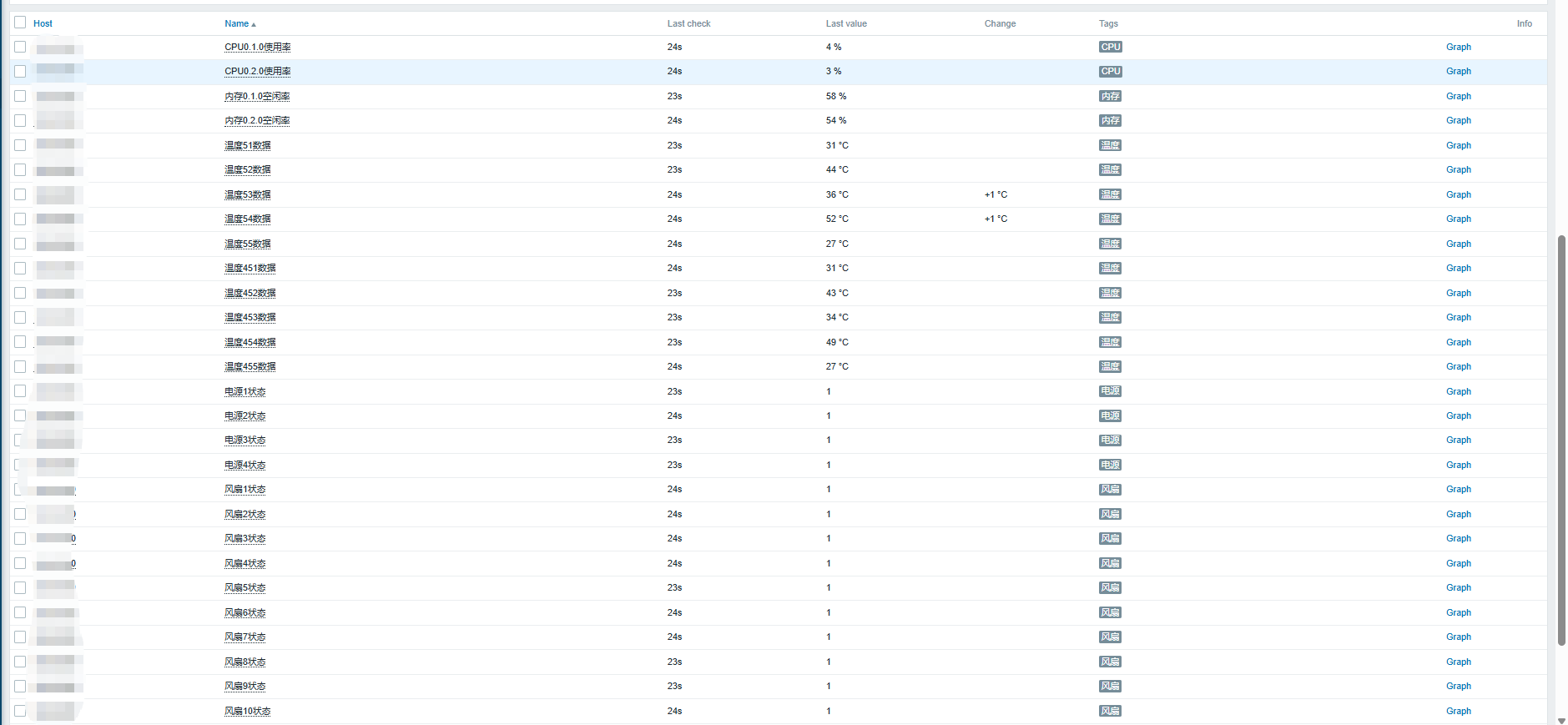Open the 风扇5状态 item name menu
The height and width of the screenshot is (725, 1568).
[245, 588]
